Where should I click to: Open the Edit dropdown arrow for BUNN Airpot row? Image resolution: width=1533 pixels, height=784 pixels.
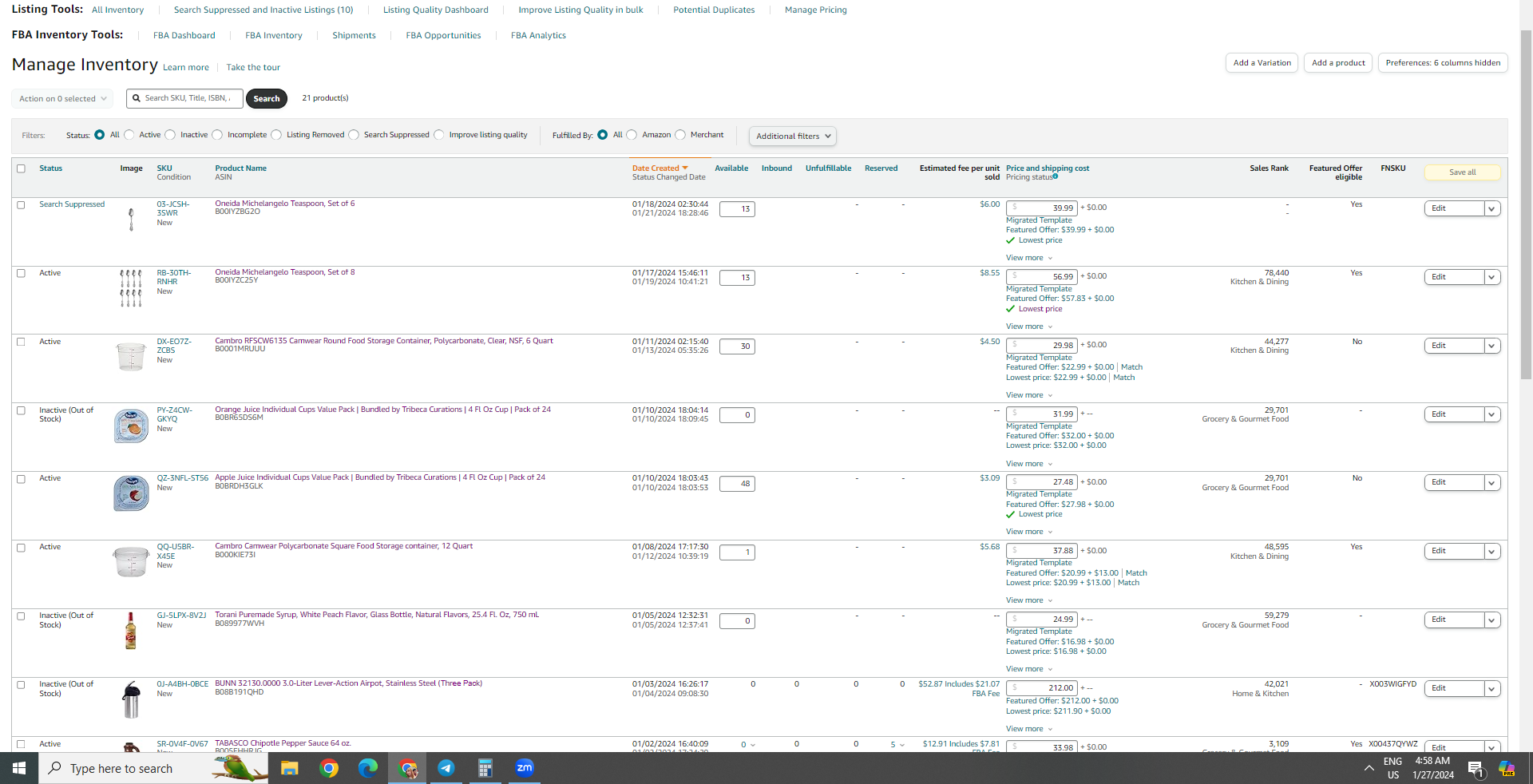(1491, 688)
